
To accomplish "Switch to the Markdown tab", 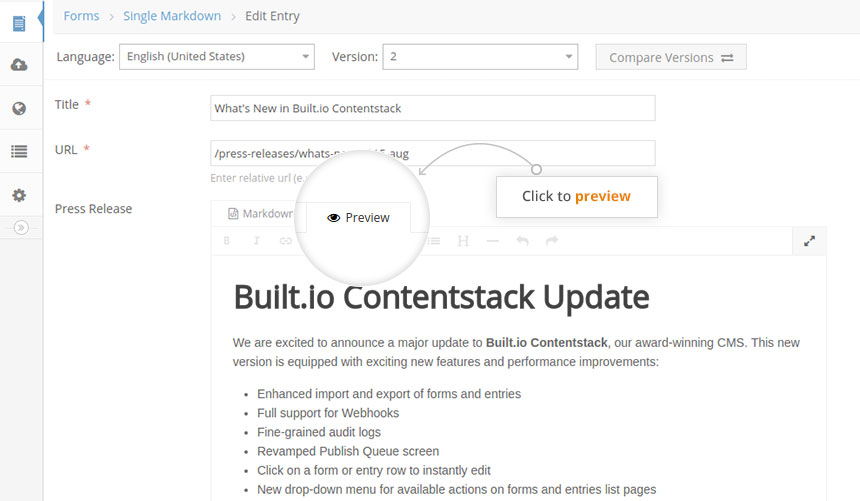I will pos(261,213).
